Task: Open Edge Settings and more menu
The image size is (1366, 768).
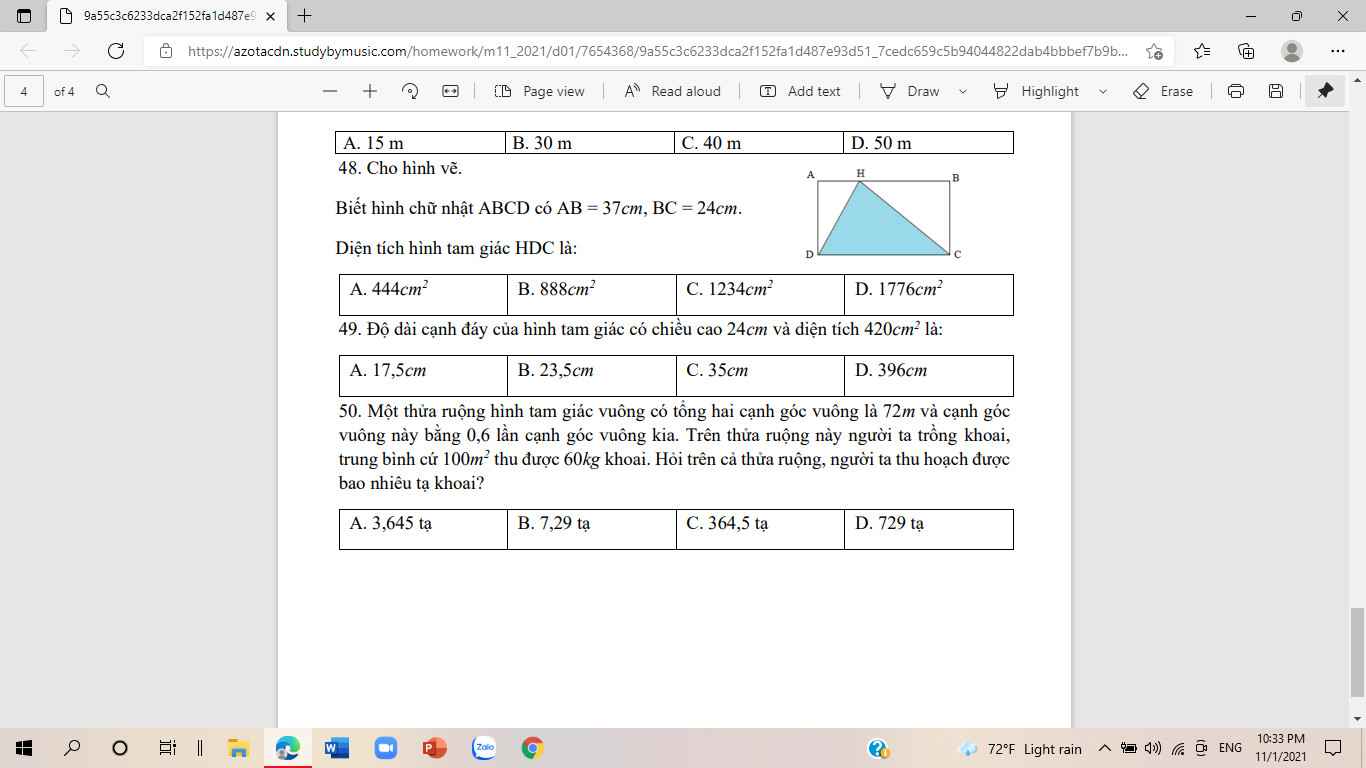Action: coord(1338,51)
